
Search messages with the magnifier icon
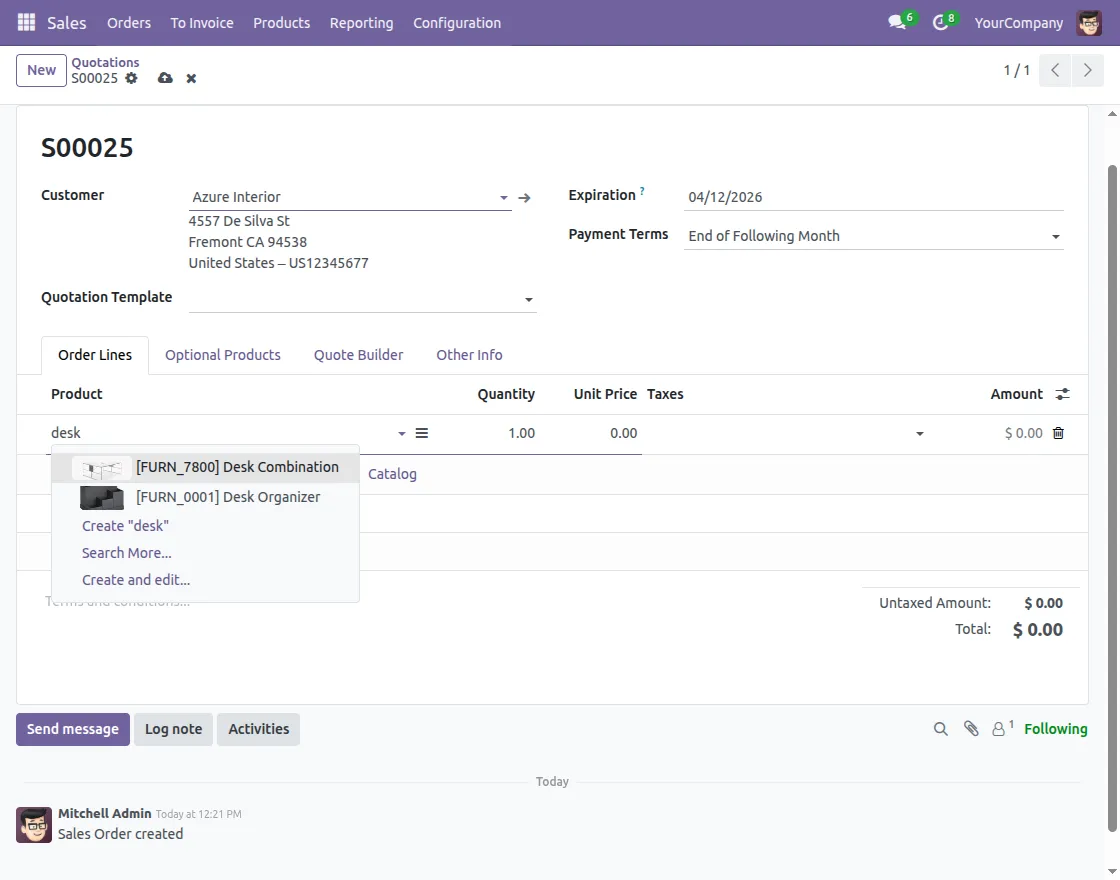click(940, 729)
